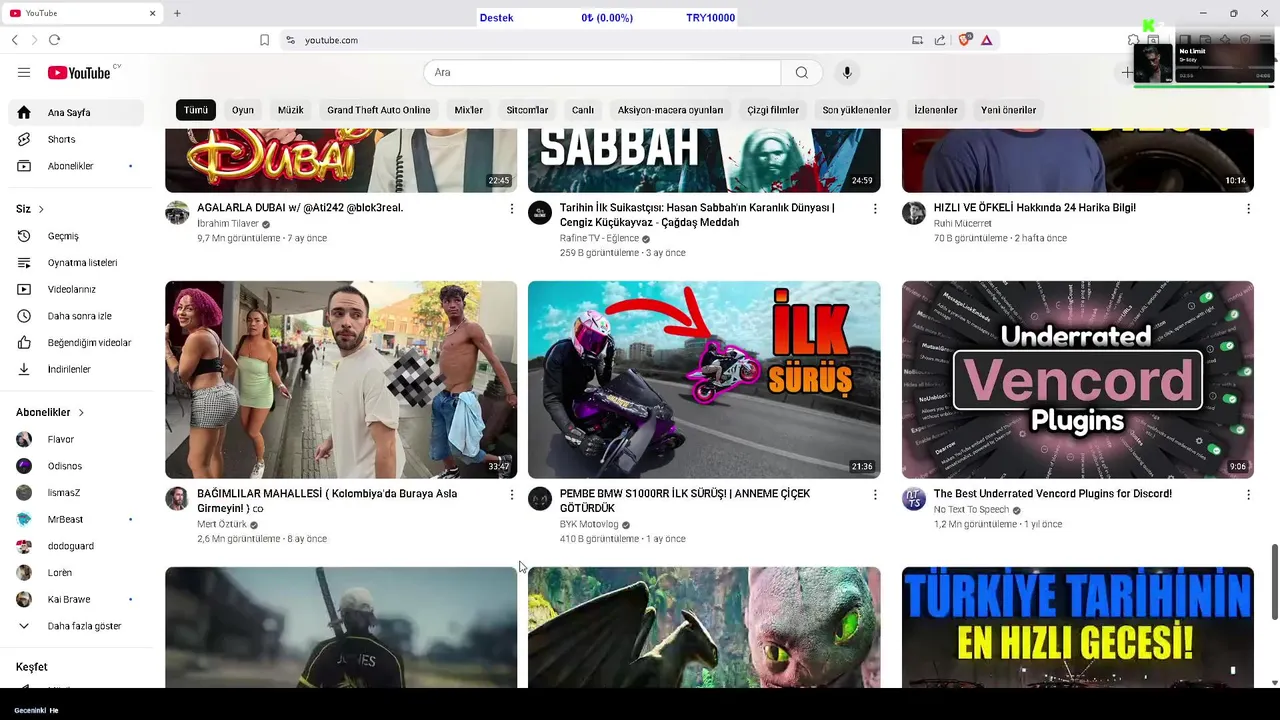The height and width of the screenshot is (720, 1280).
Task: Play BAĞIMLILAR MAHALLESİ video thumbnail
Action: click(x=341, y=380)
